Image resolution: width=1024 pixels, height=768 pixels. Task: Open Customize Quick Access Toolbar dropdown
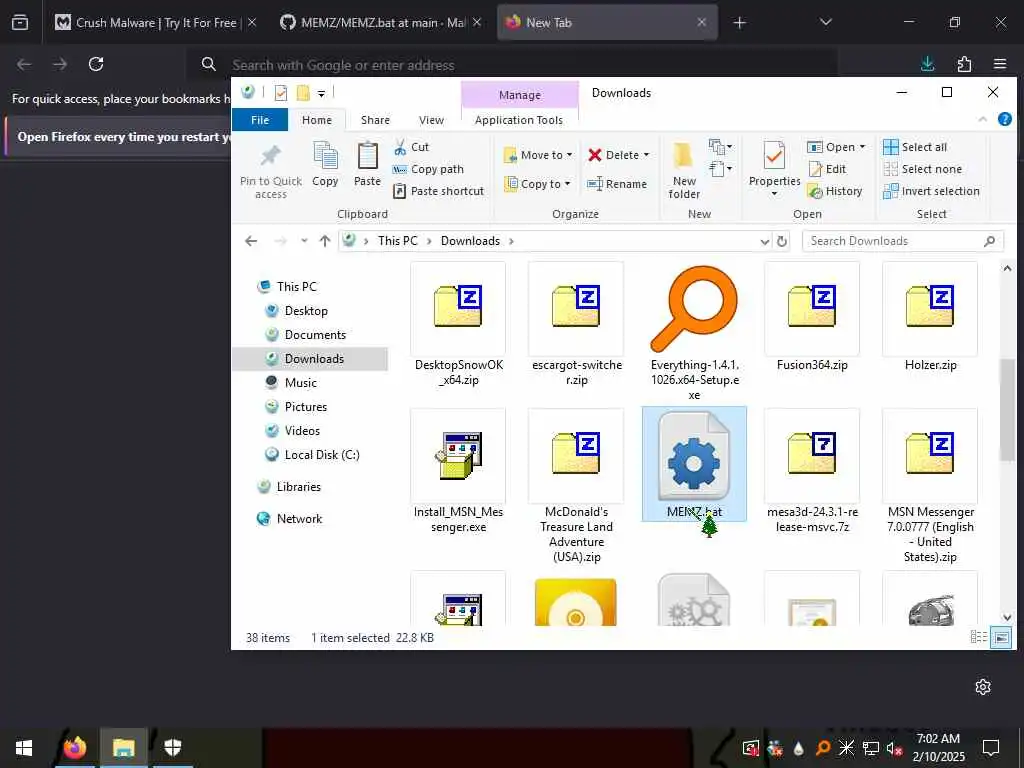321,93
